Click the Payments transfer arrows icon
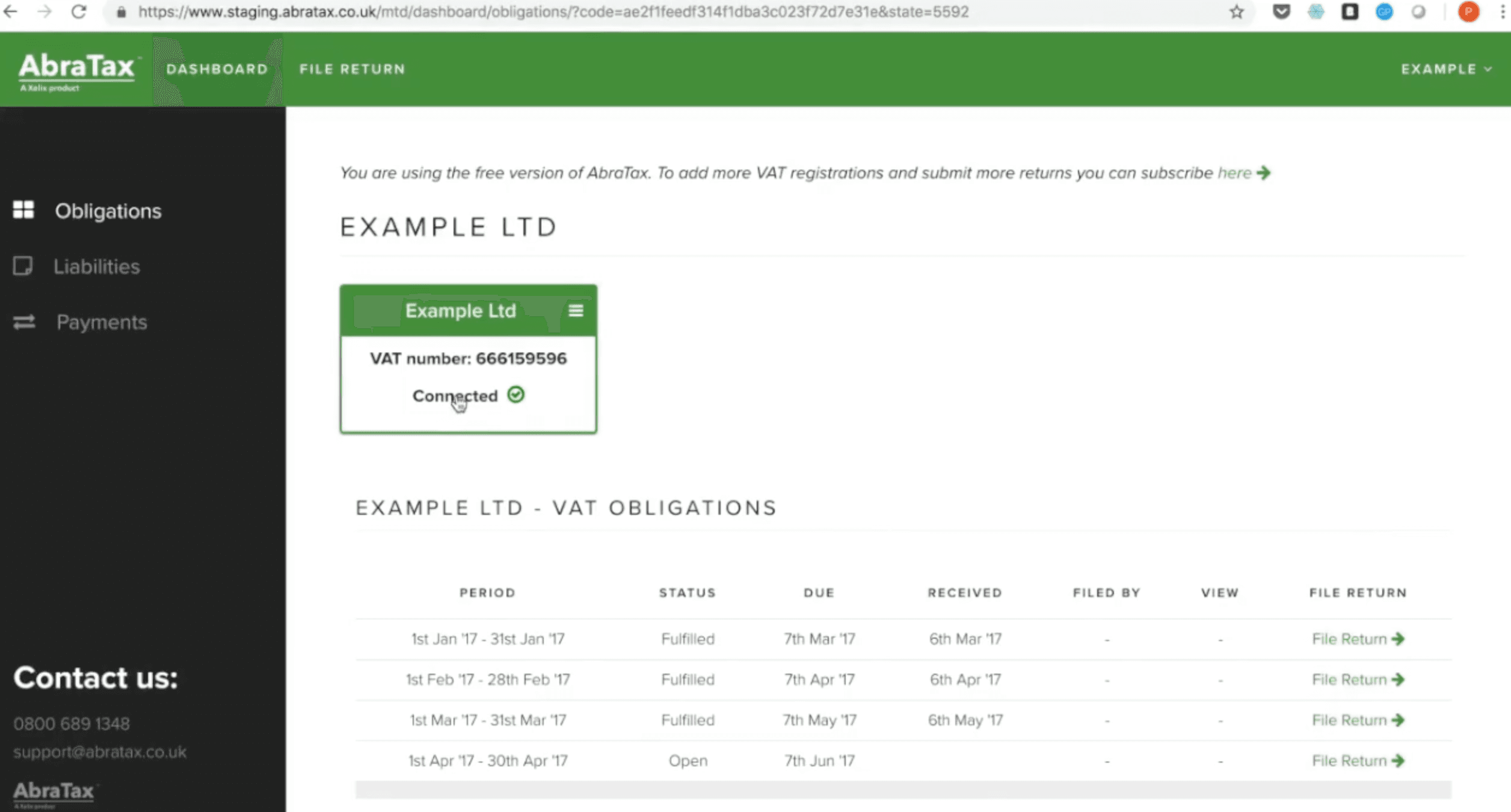 24,322
